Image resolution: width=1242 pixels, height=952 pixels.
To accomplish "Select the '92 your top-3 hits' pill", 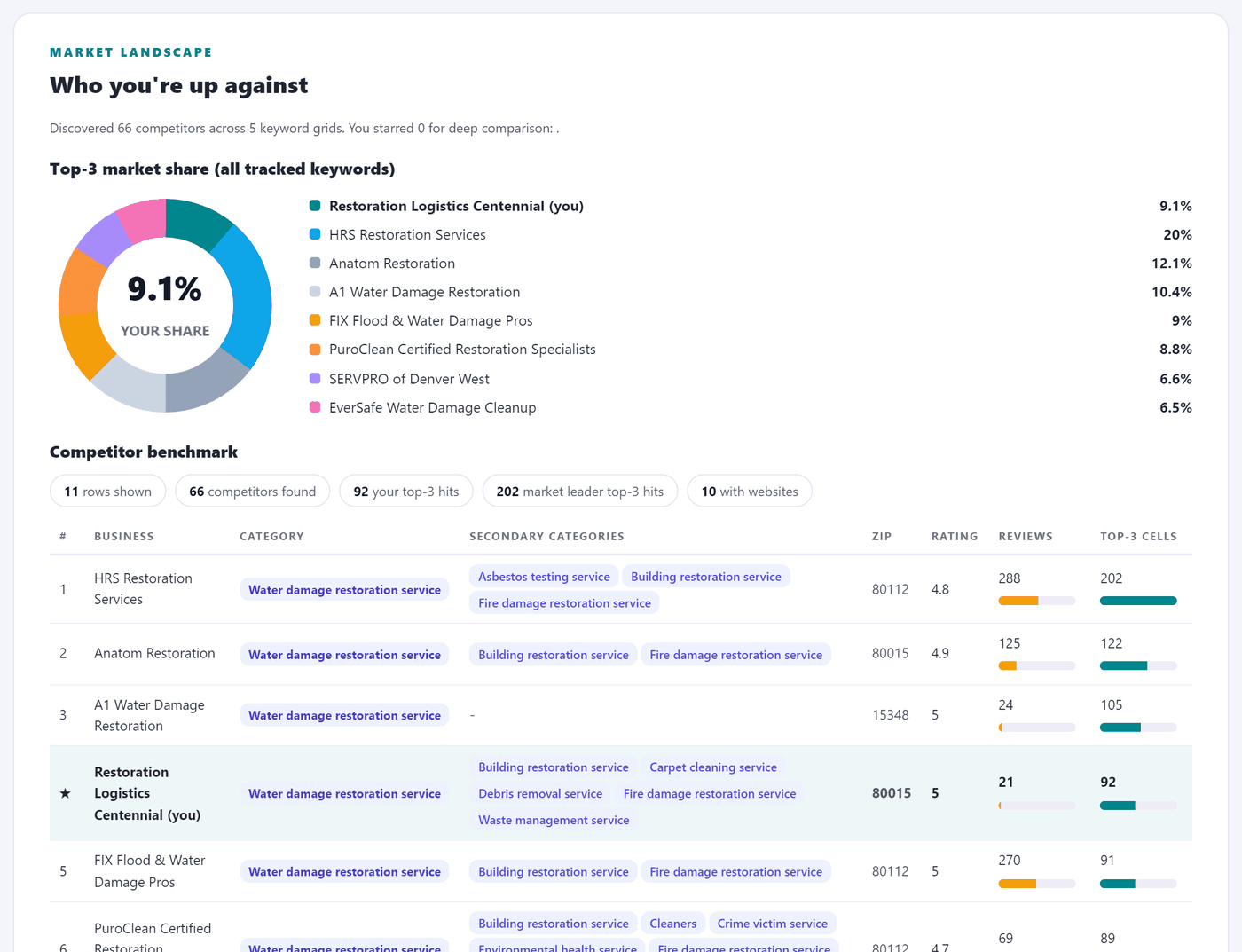I will click(x=406, y=491).
